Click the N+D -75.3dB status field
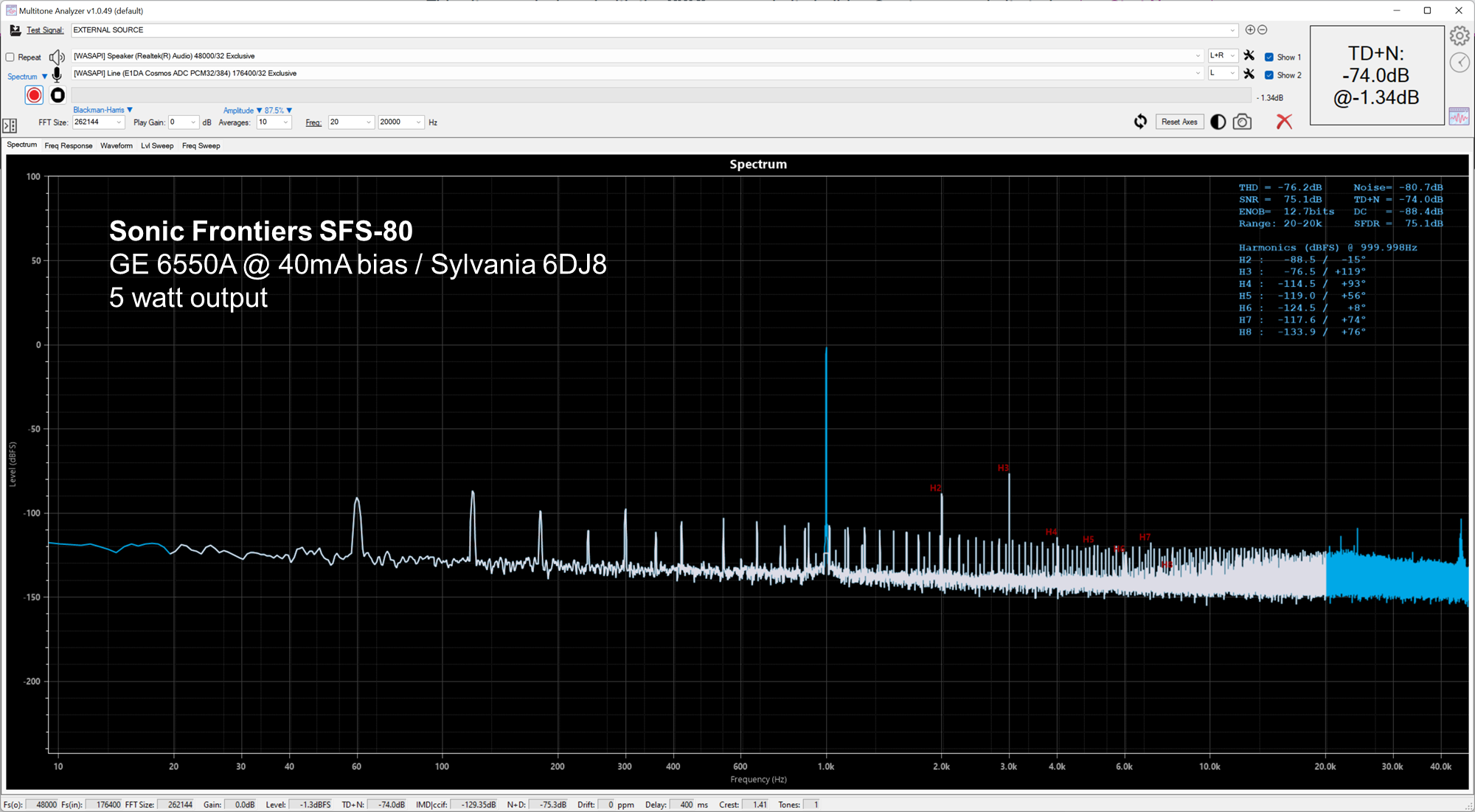The height and width of the screenshot is (812, 1475). (549, 805)
